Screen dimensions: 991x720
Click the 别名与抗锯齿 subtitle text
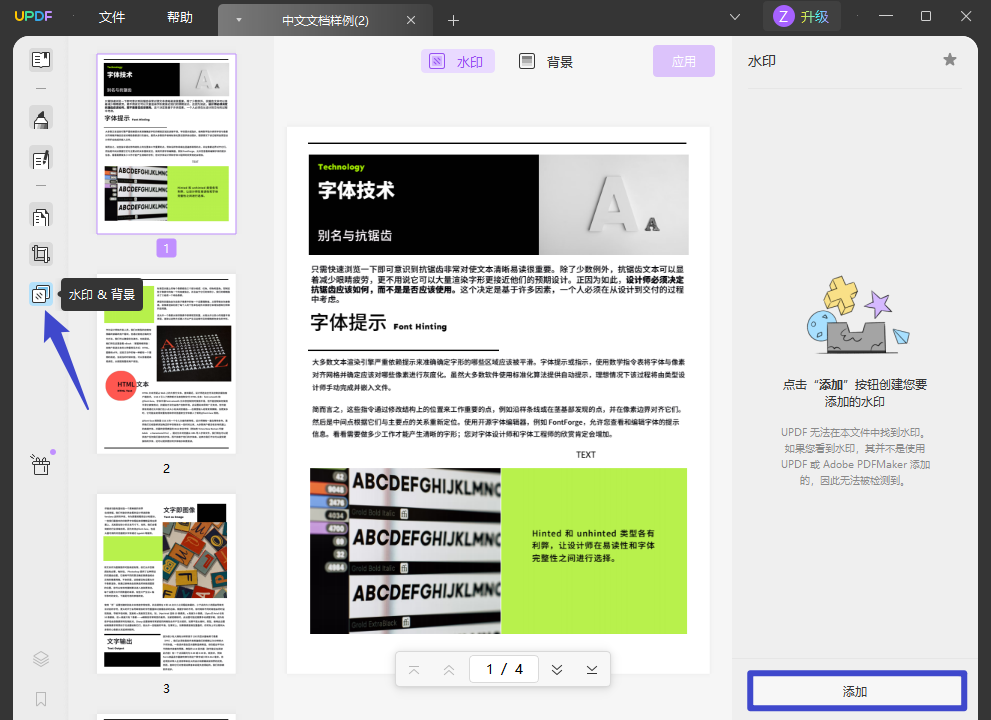(x=355, y=235)
